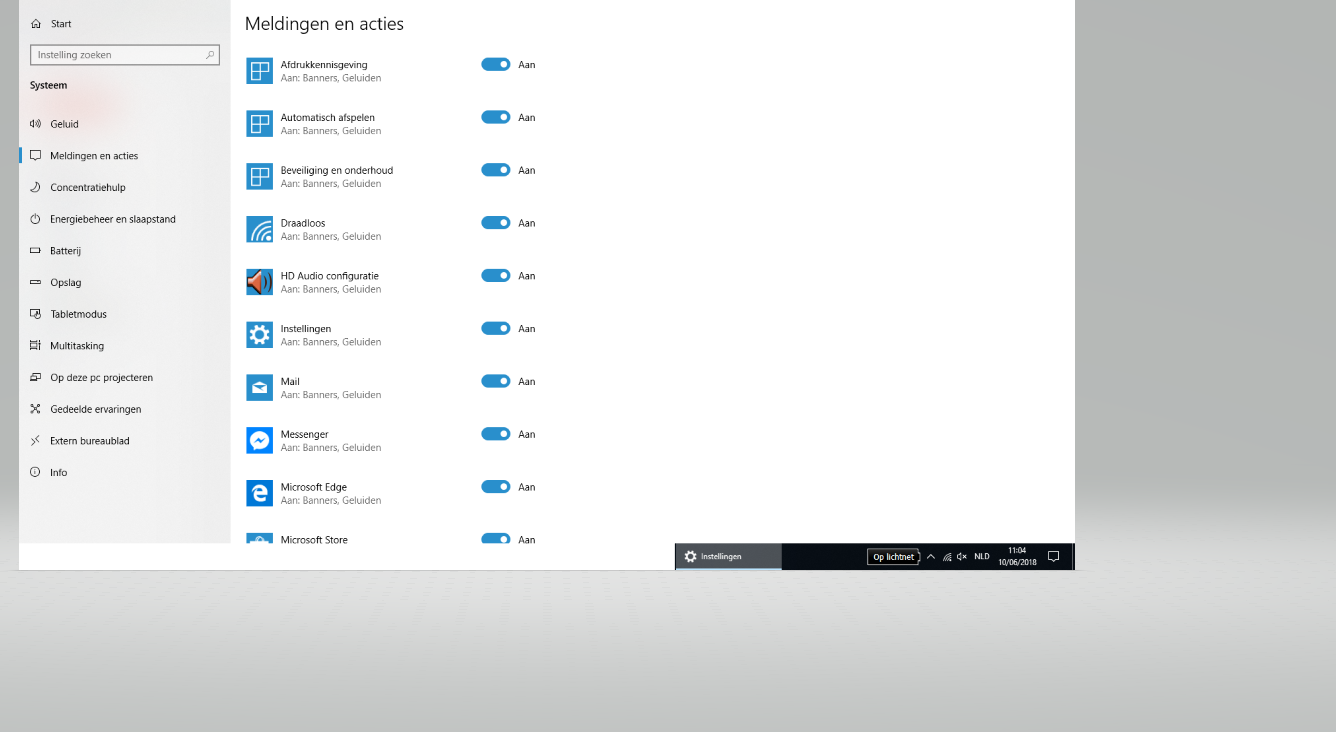This screenshot has width=1336, height=732.
Task: Toggle Messenger notifications off
Action: coord(496,434)
